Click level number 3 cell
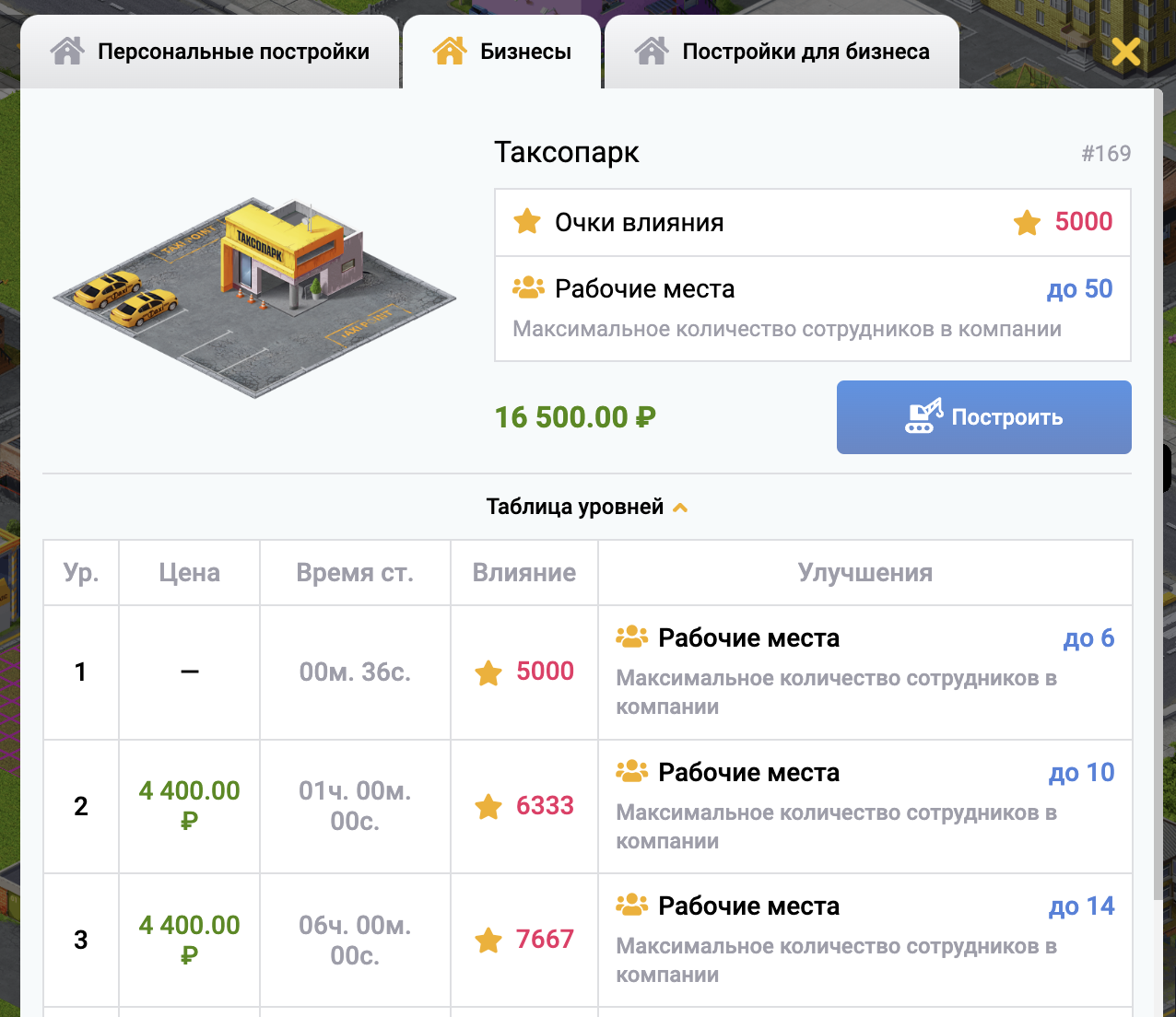 81,940
